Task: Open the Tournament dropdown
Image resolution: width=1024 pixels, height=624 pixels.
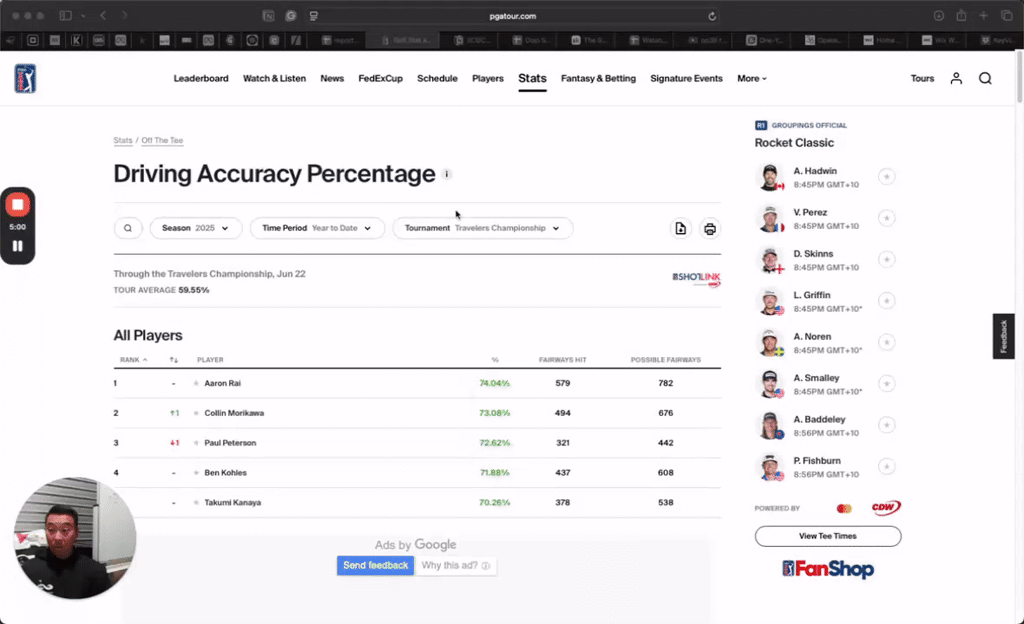Action: tap(483, 228)
